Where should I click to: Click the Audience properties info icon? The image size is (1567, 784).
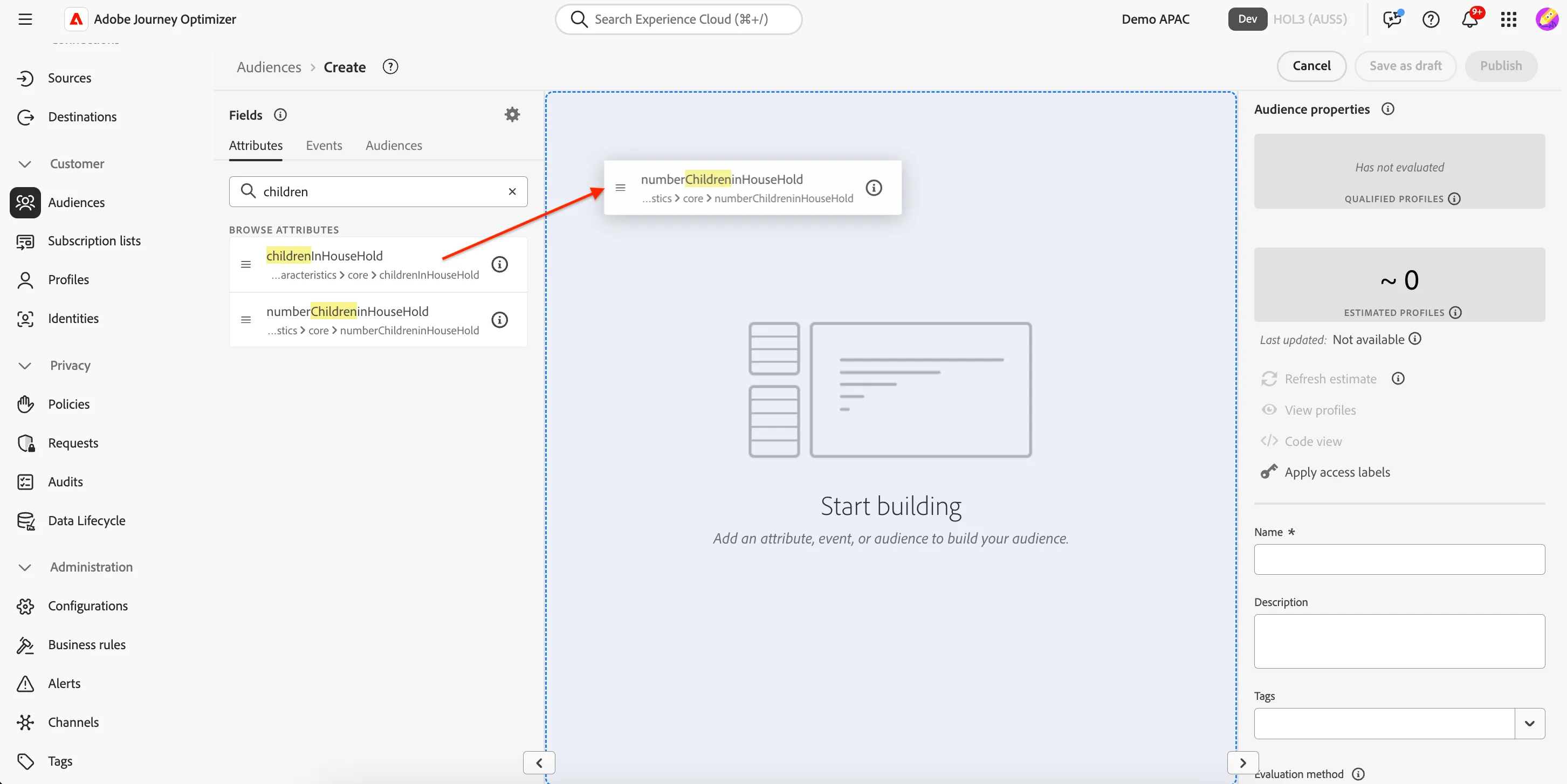pyautogui.click(x=1387, y=109)
